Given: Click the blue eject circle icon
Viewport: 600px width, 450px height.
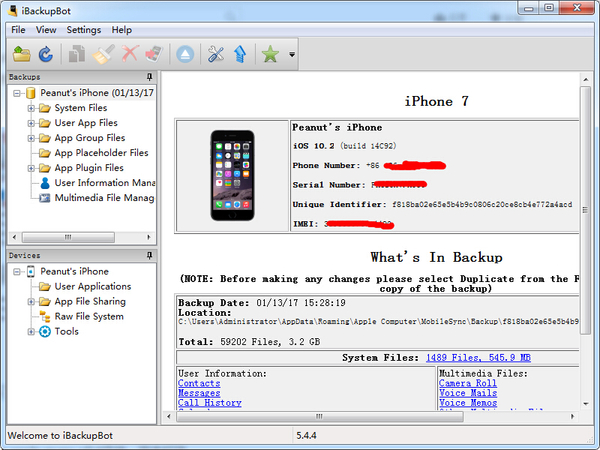Looking at the screenshot, I should [185, 54].
